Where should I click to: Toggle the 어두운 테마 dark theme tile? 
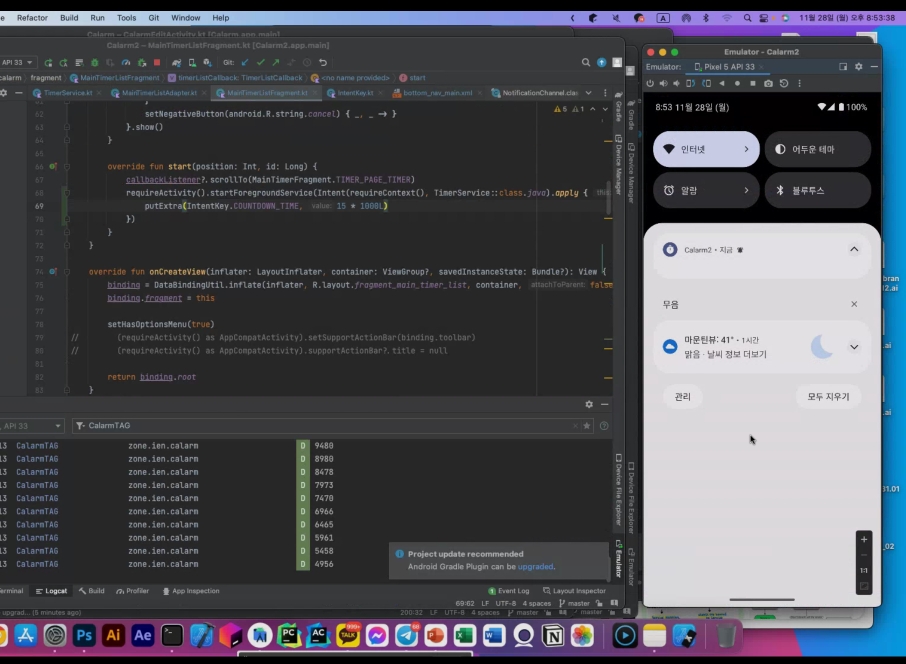[818, 149]
